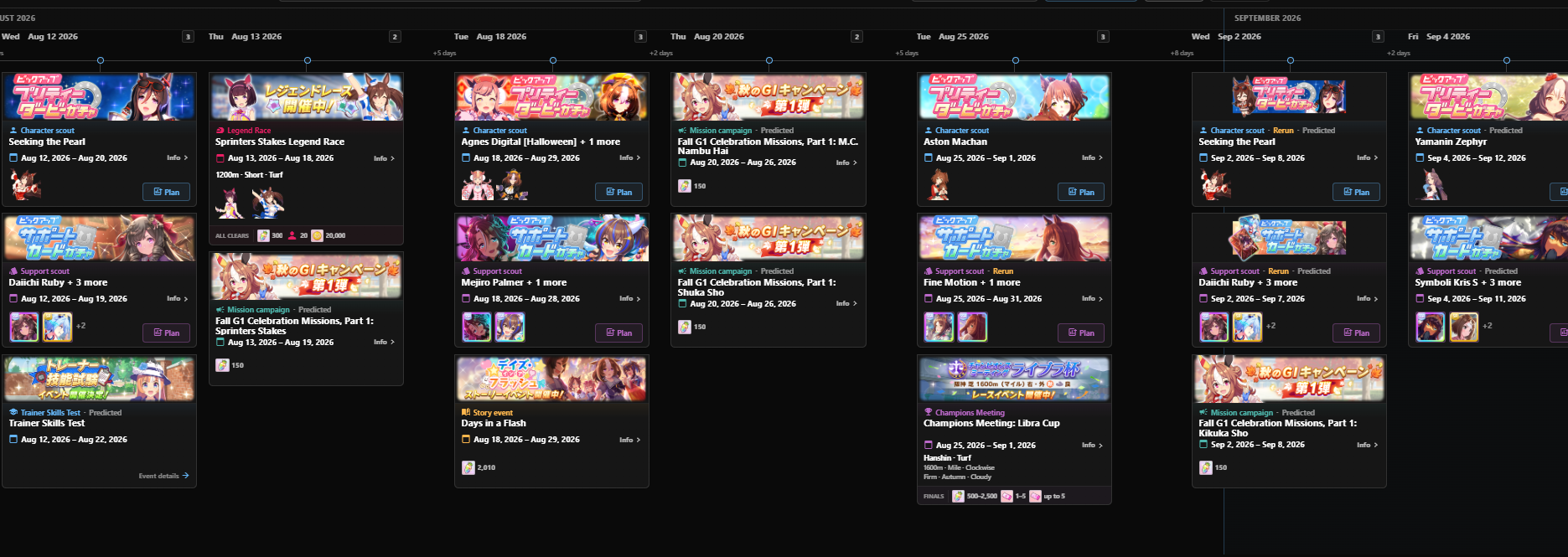Open Plan for Aston Machan character scout
Screen dimensions: 1568x557
tap(1081, 192)
